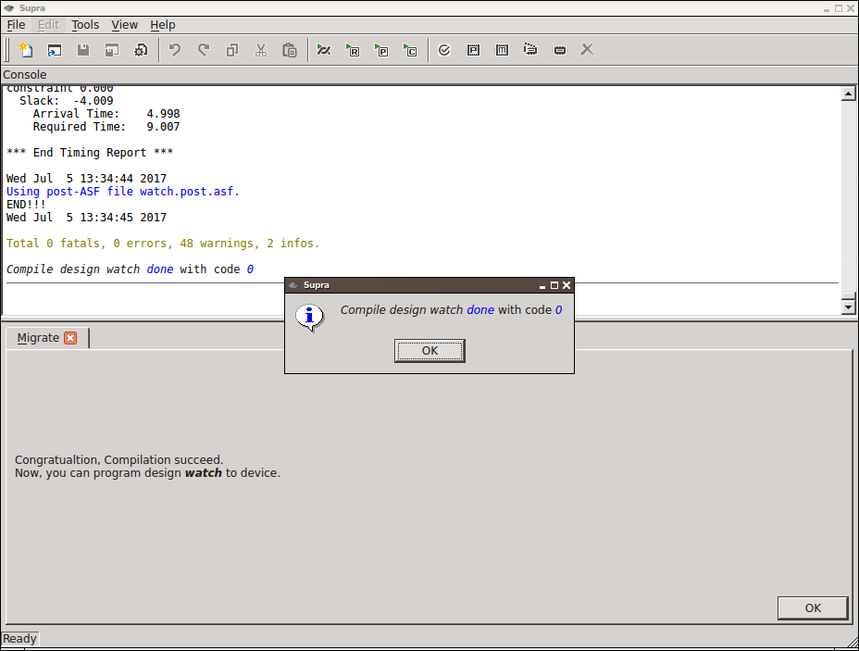
Task: Select the Migrate tab
Action: click(x=38, y=338)
